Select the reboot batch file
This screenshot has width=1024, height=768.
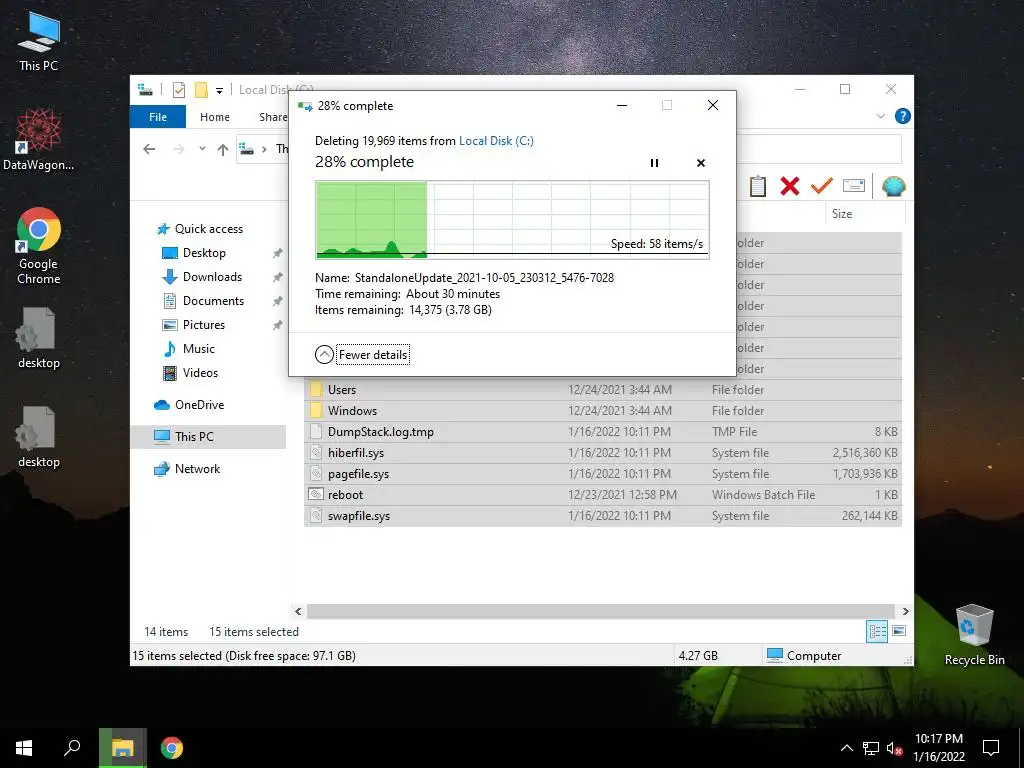(x=603, y=495)
